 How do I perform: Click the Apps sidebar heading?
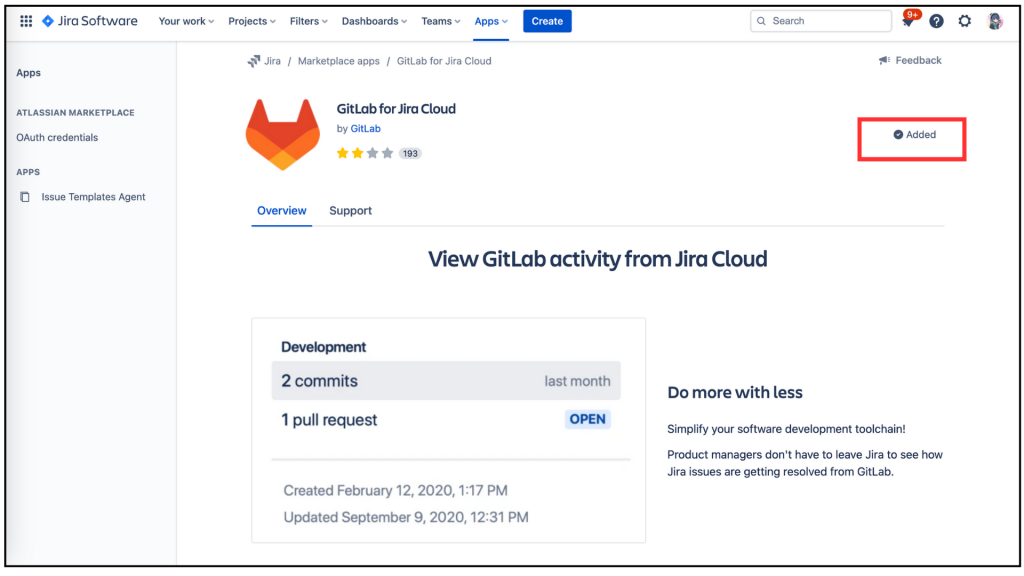click(28, 72)
